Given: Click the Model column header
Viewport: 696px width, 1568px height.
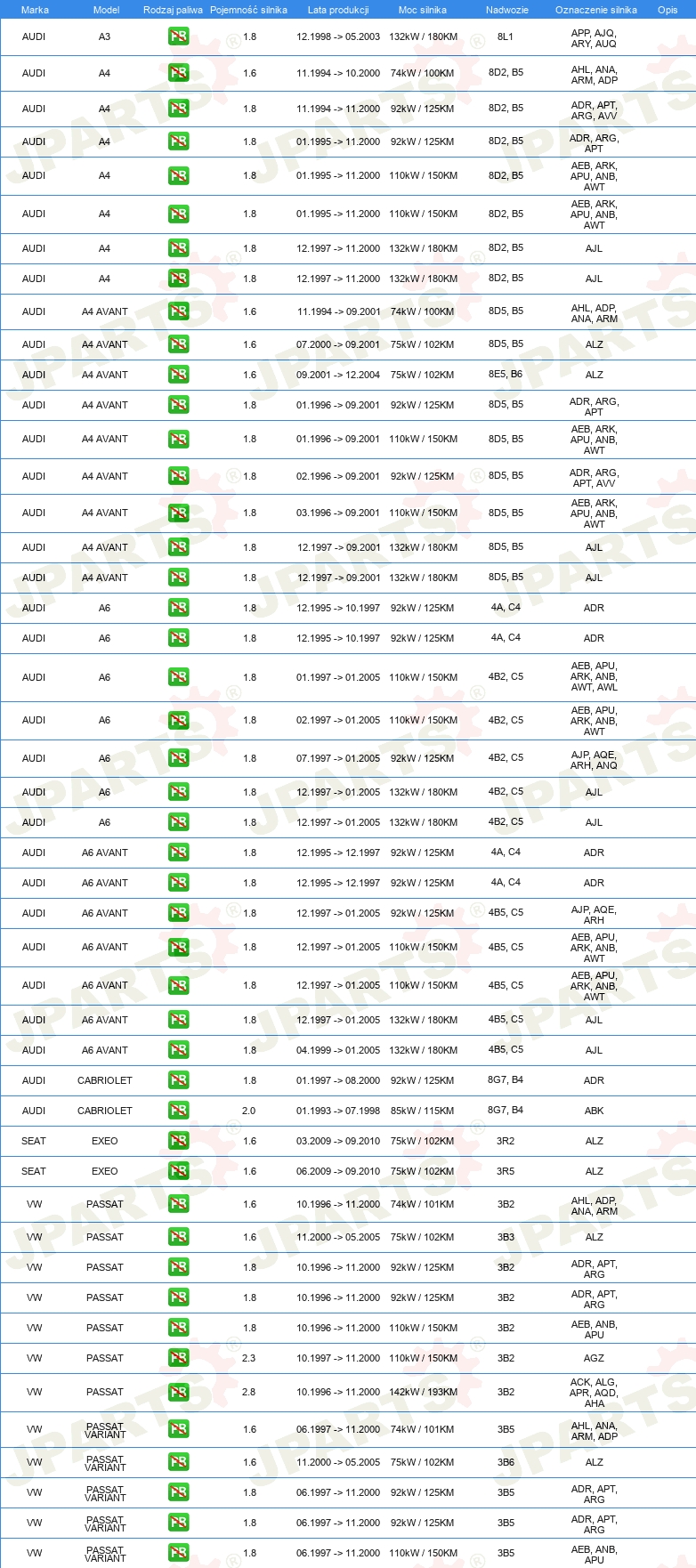Looking at the screenshot, I should click(x=107, y=10).
